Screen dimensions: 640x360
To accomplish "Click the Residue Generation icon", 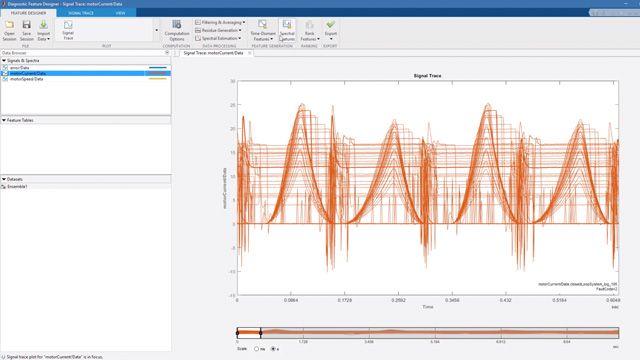I will coord(198,30).
